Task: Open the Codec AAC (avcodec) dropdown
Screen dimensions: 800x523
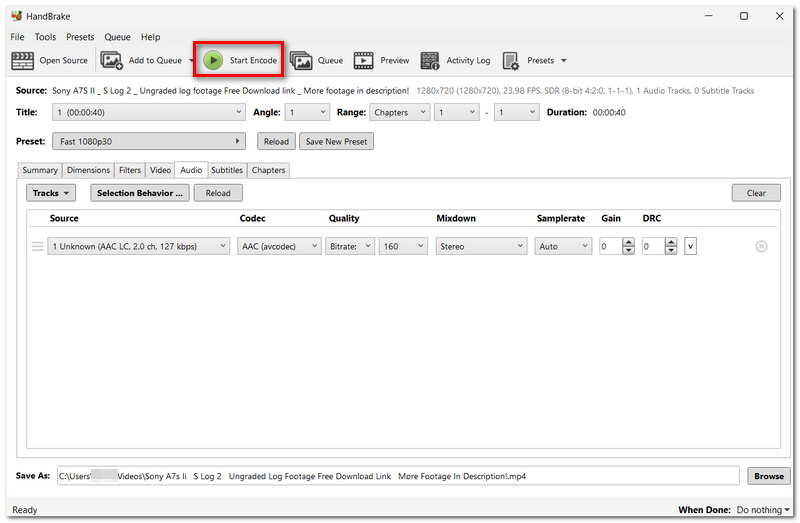Action: coord(279,246)
